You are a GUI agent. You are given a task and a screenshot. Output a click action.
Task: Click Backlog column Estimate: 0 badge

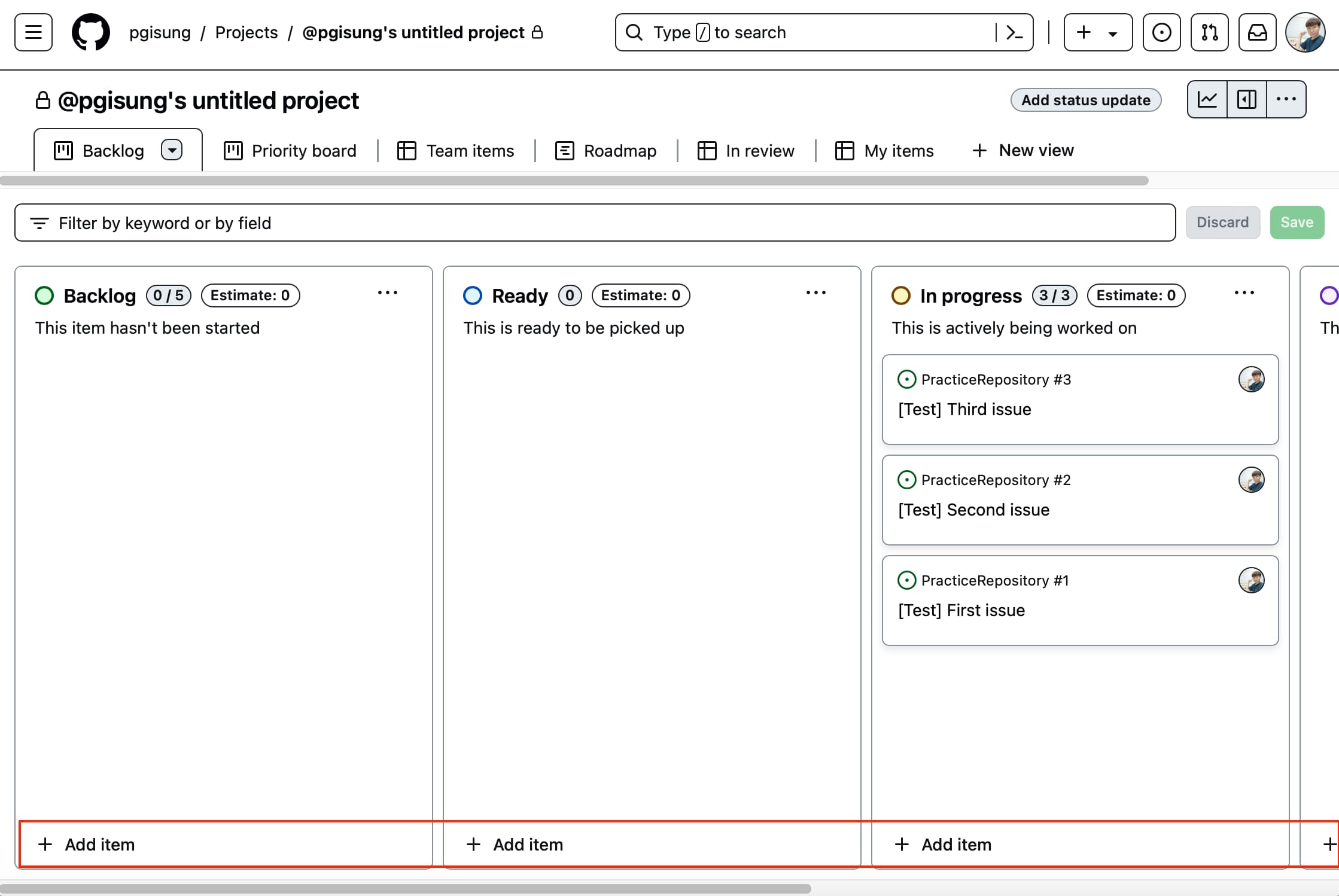[250, 295]
